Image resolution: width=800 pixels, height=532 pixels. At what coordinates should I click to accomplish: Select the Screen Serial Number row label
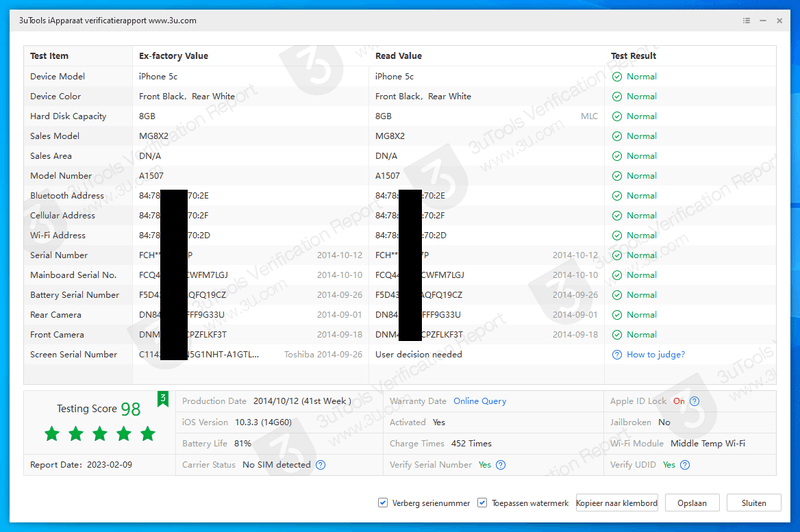[73, 354]
